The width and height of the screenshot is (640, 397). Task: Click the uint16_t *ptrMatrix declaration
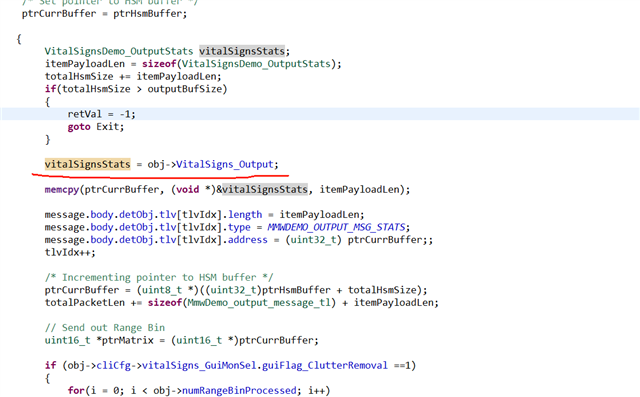(99, 340)
